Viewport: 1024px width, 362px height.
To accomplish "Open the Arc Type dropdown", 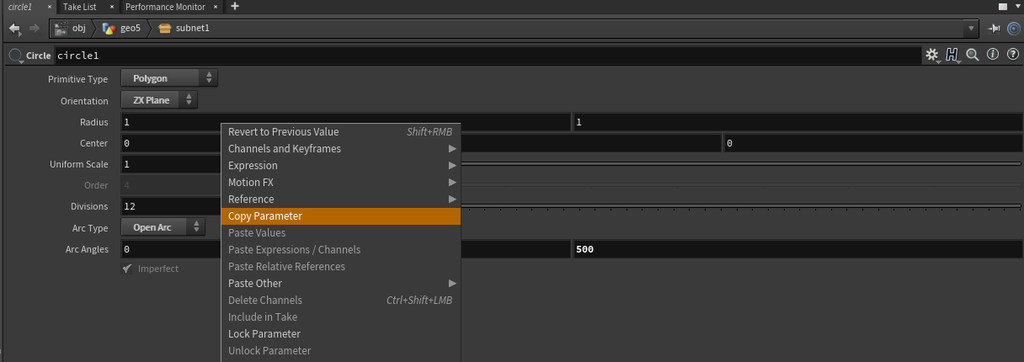I will 163,227.
